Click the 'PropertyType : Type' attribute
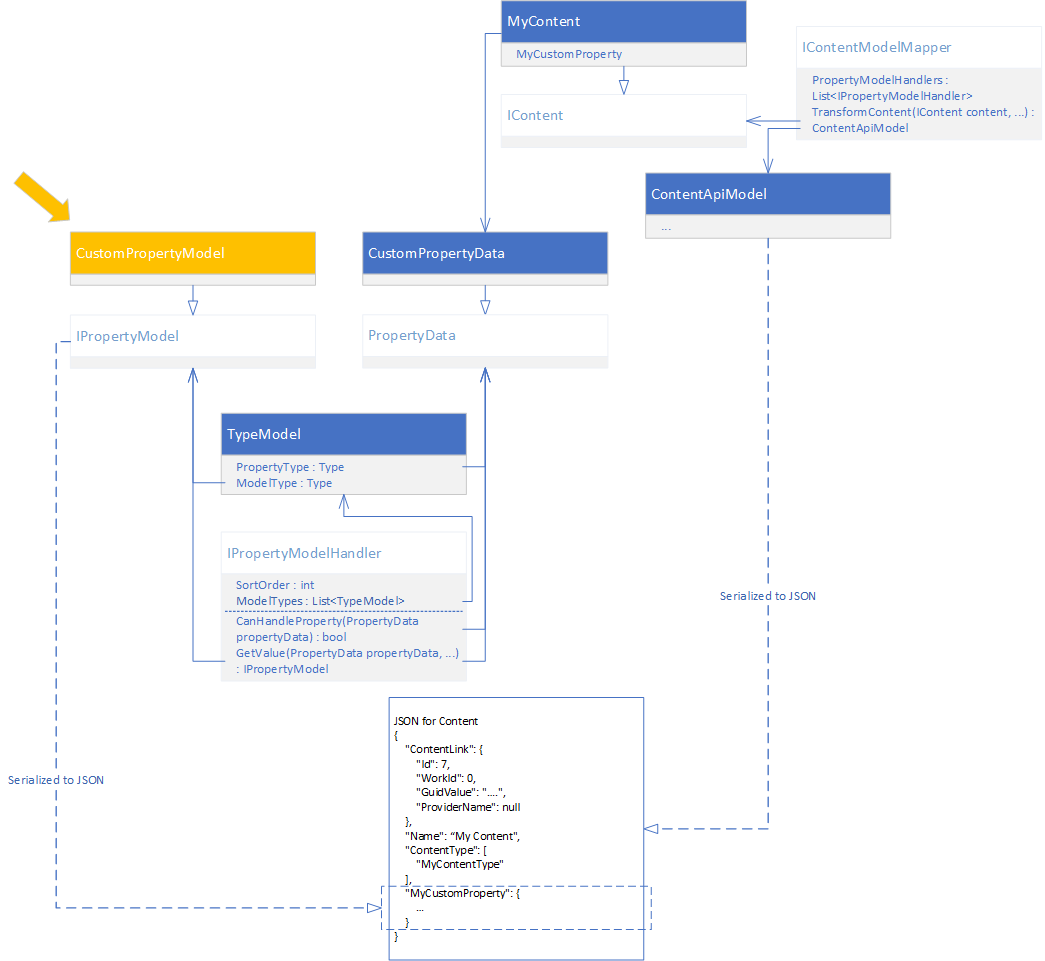The image size is (1045, 961). tap(290, 467)
